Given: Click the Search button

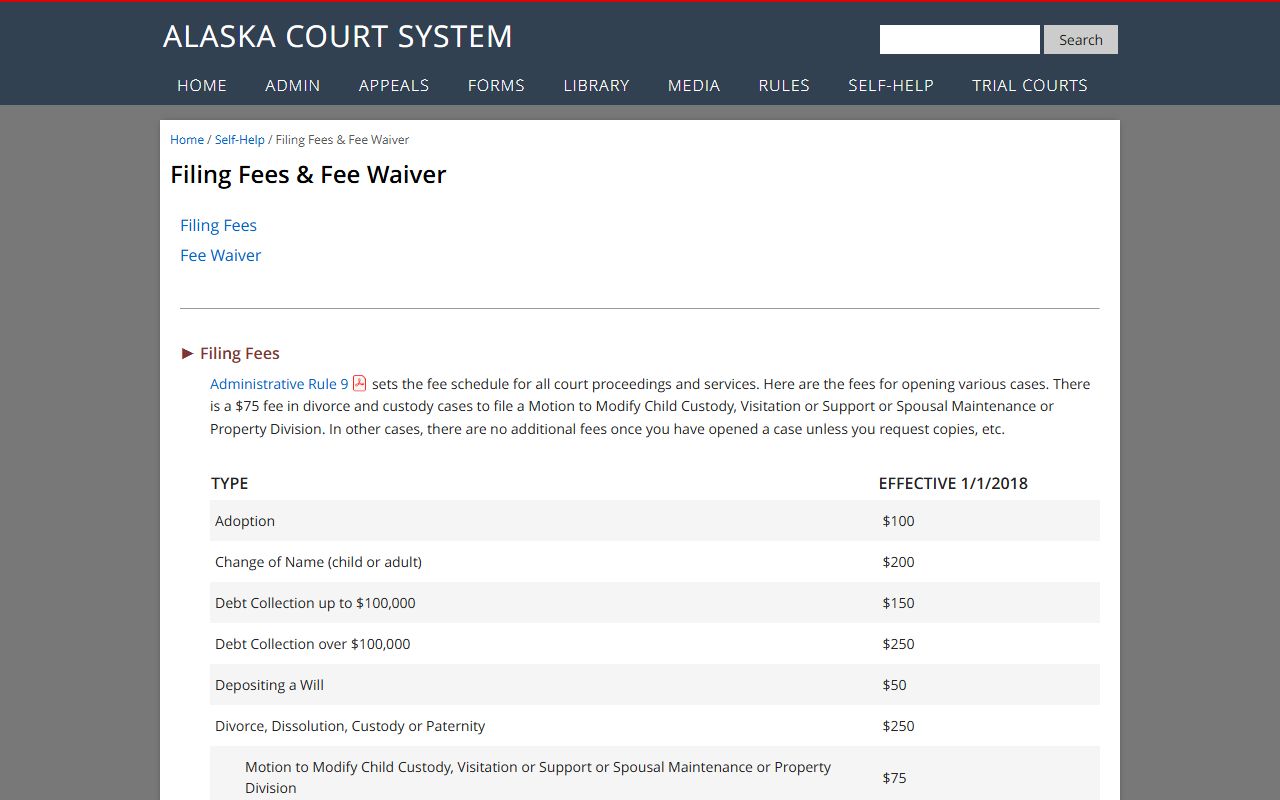Looking at the screenshot, I should tap(1081, 40).
